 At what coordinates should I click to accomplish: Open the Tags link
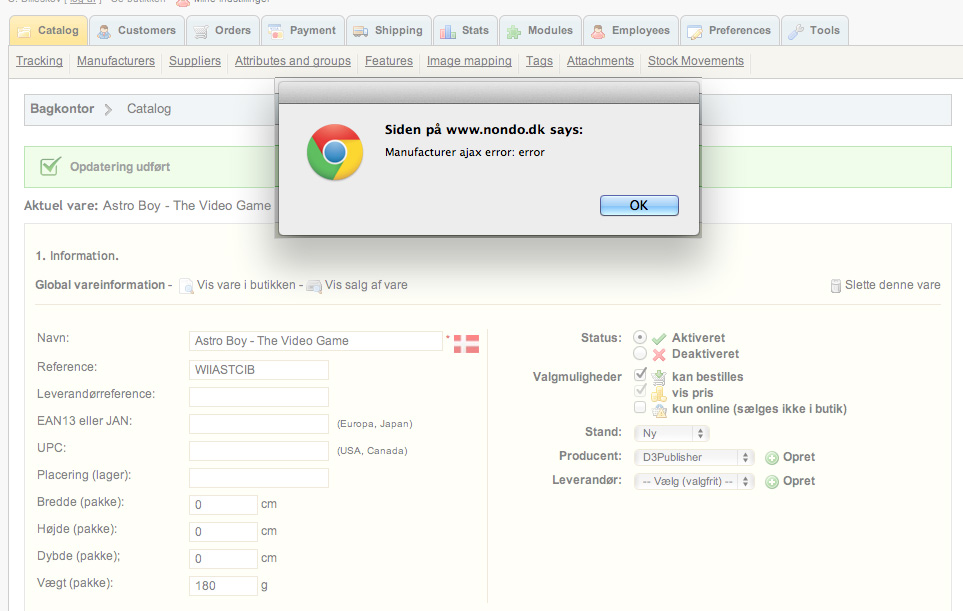pyautogui.click(x=539, y=61)
